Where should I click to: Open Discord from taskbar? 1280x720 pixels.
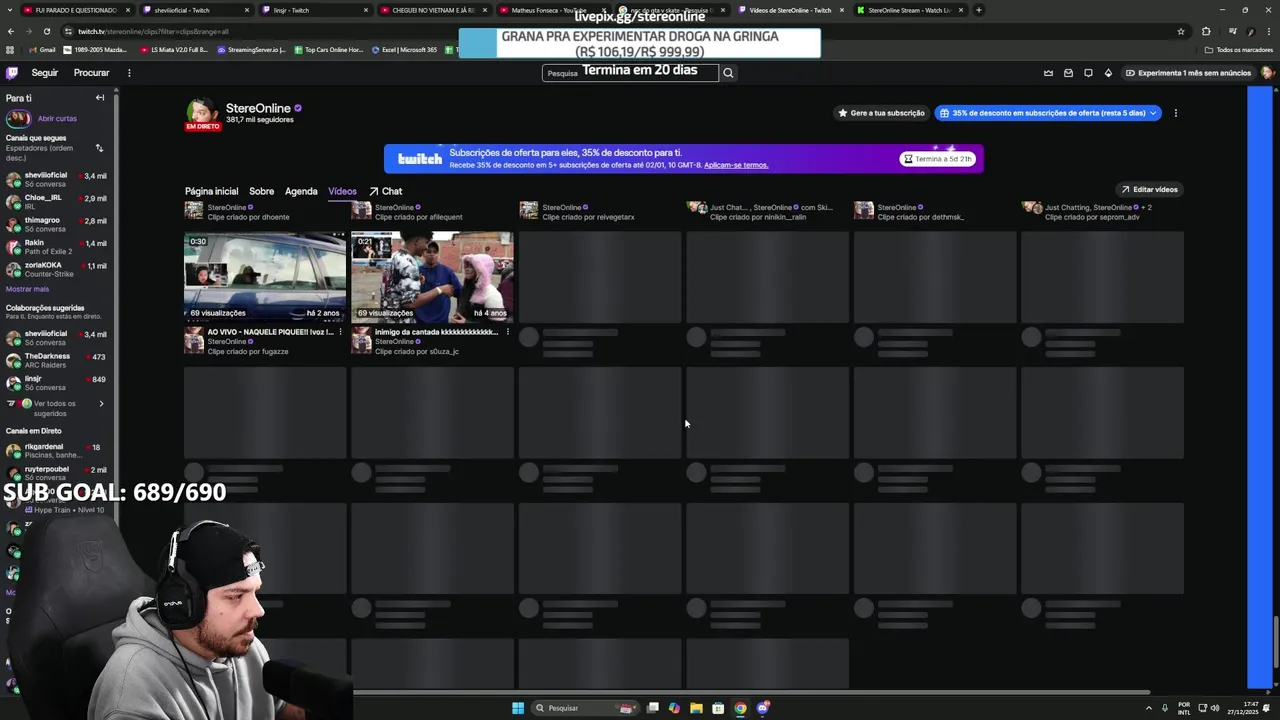(x=763, y=708)
